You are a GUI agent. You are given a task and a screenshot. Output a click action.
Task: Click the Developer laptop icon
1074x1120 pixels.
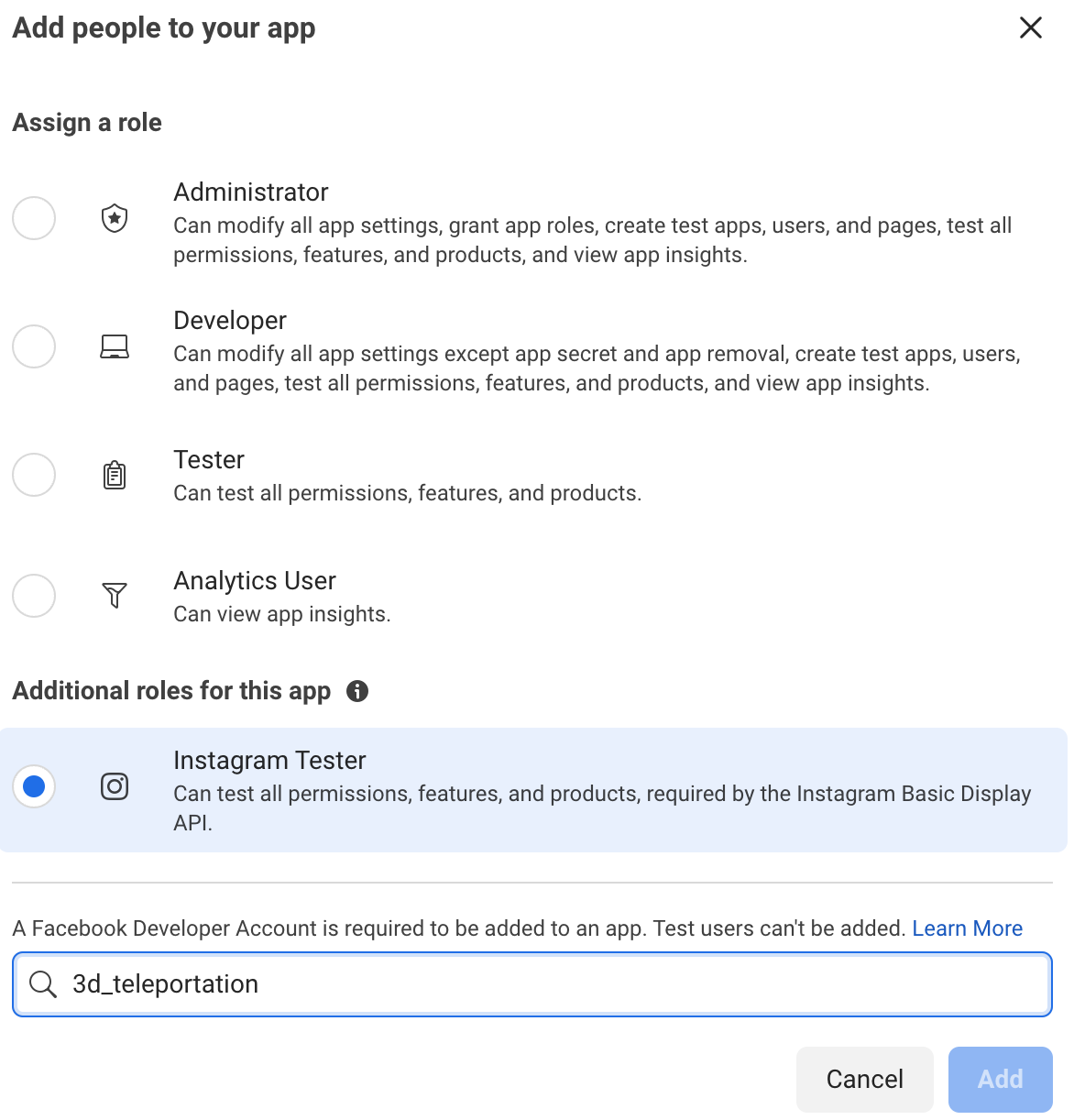pyautogui.click(x=115, y=346)
